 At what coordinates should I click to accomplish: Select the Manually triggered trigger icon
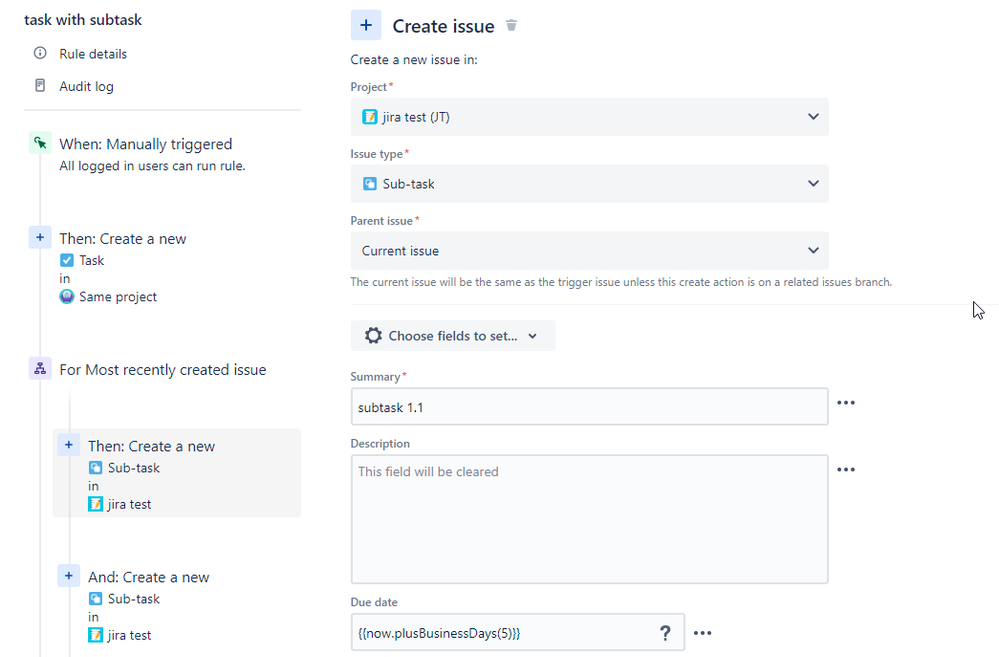tap(40, 144)
